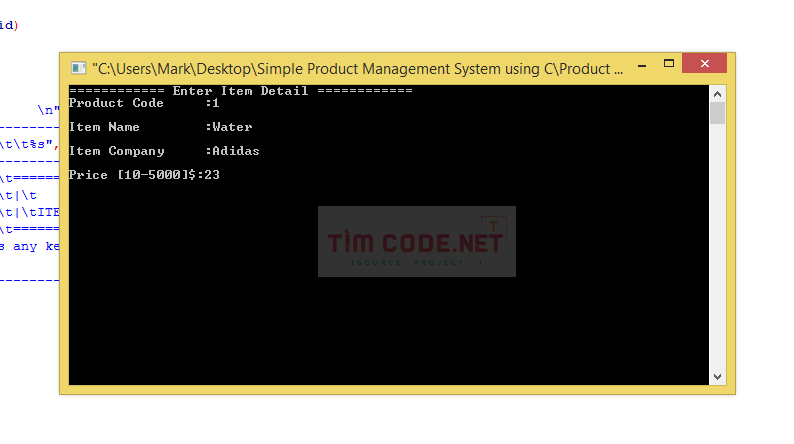Click the 'Enter Item Detail' header line

(241, 91)
